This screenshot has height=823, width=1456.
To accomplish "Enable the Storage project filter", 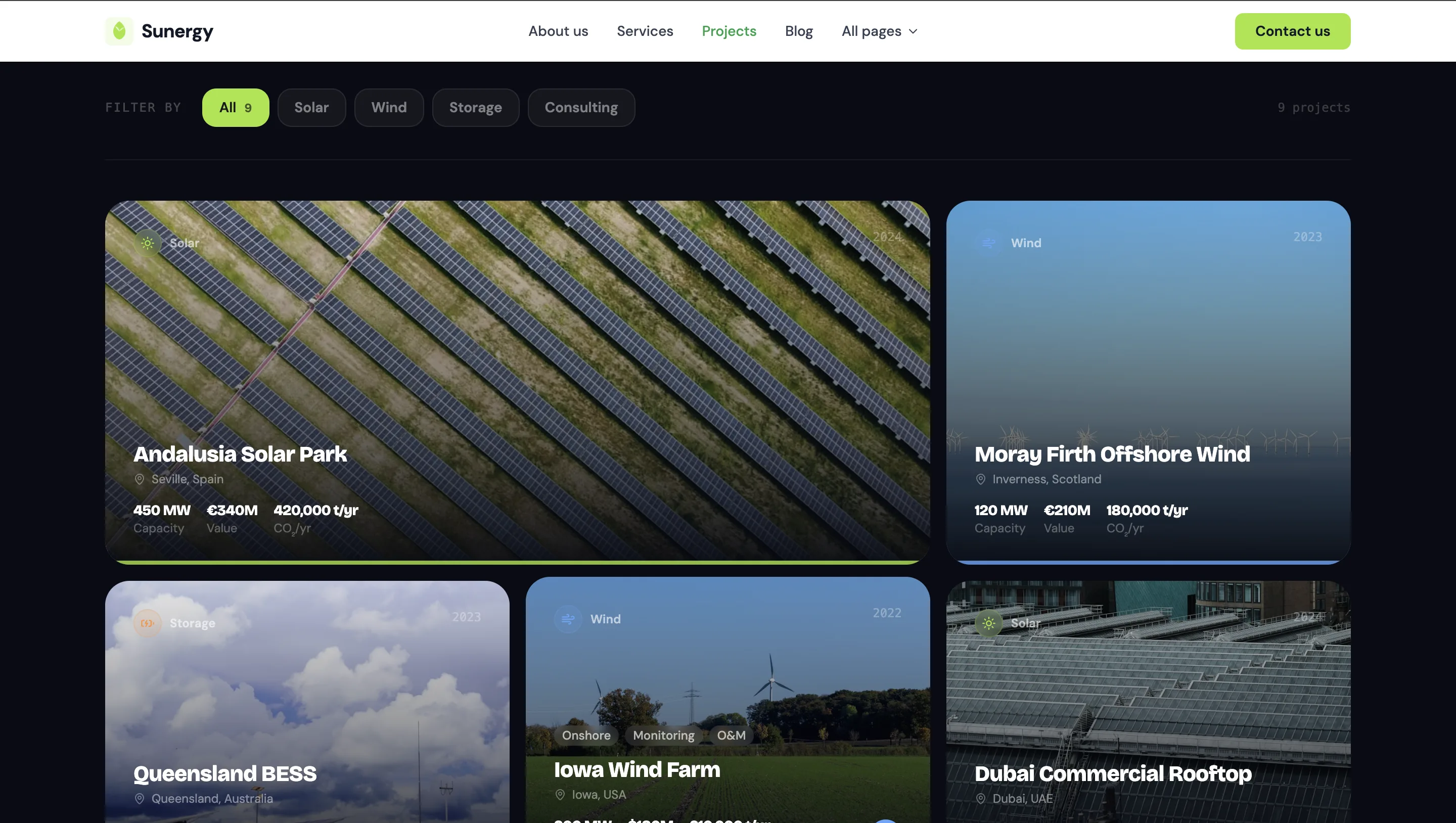I will point(475,107).
